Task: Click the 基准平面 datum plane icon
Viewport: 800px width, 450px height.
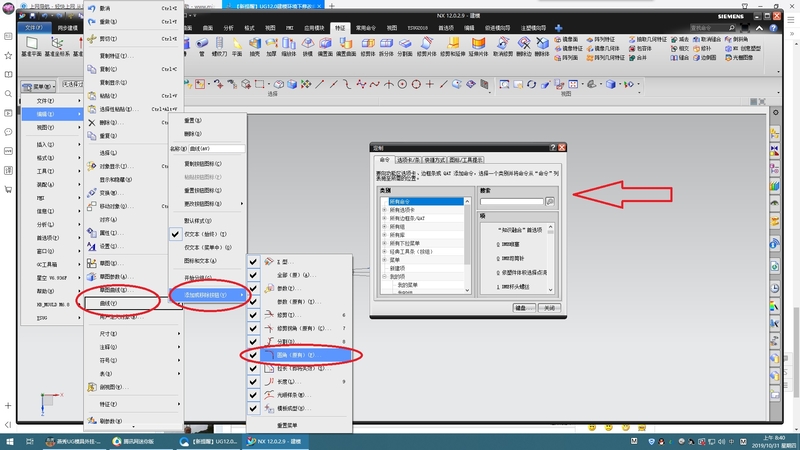Action: [x=32, y=43]
